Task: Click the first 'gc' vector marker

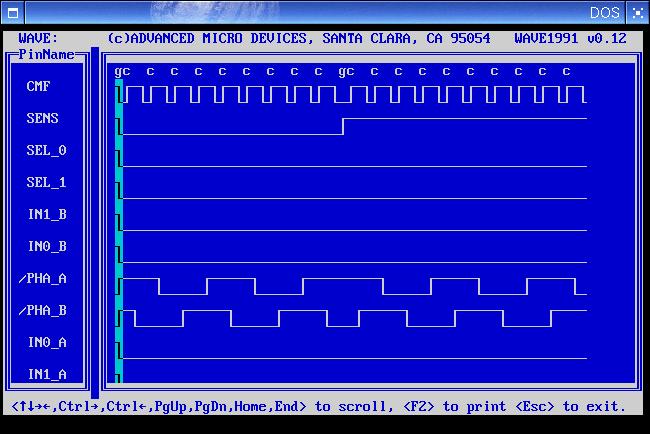Action: [122, 72]
